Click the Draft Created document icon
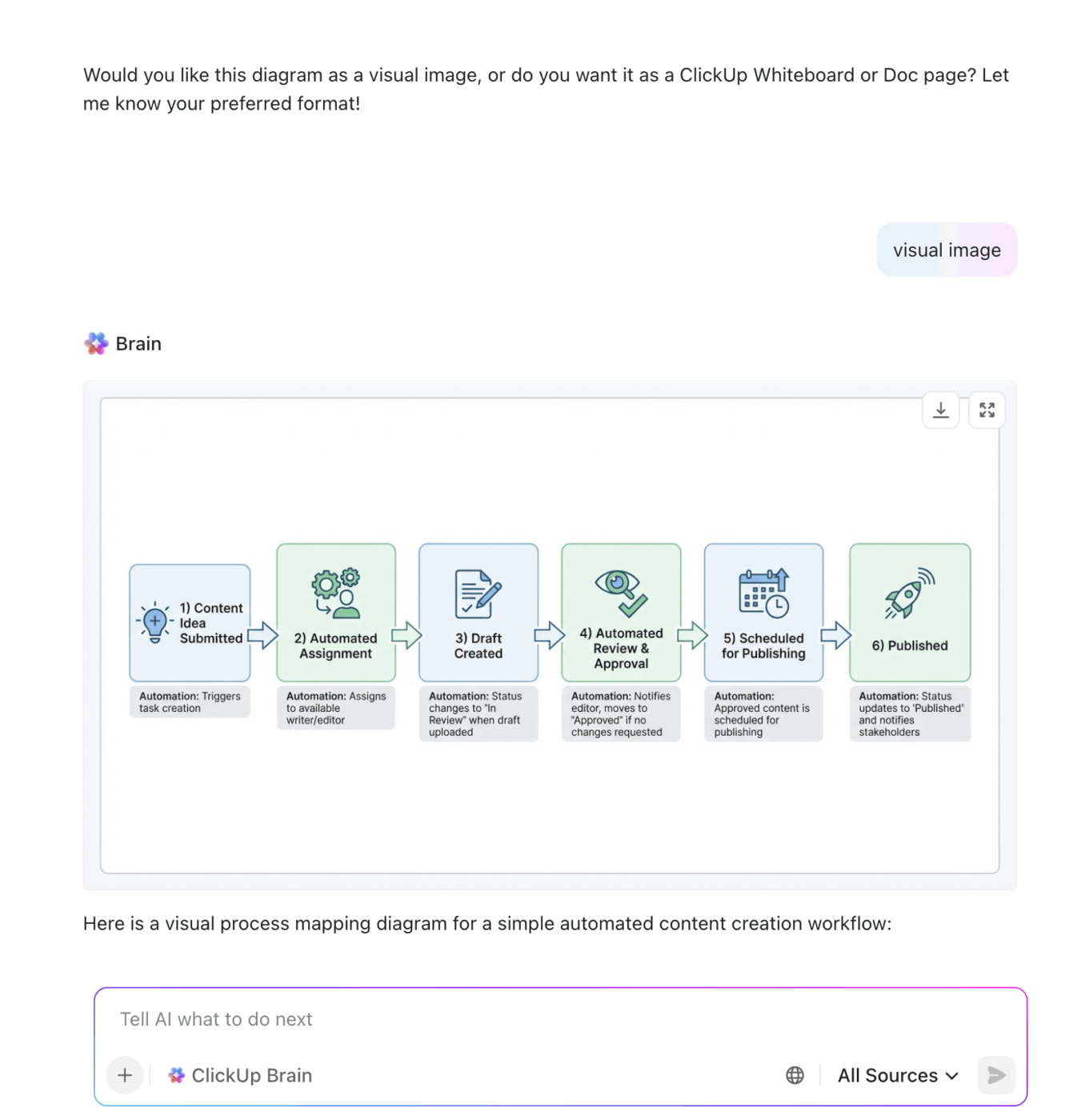Viewport: 1089px width, 1120px height. point(478,594)
